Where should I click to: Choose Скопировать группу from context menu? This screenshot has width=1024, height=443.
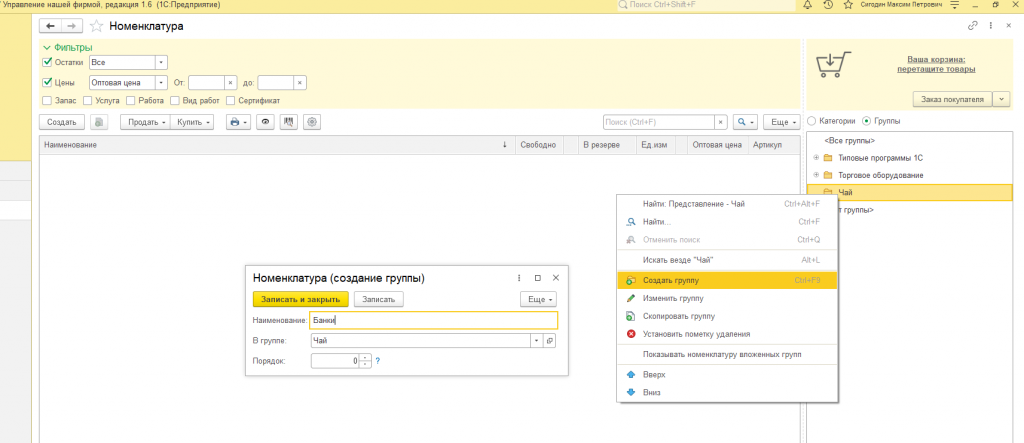click(x=727, y=316)
